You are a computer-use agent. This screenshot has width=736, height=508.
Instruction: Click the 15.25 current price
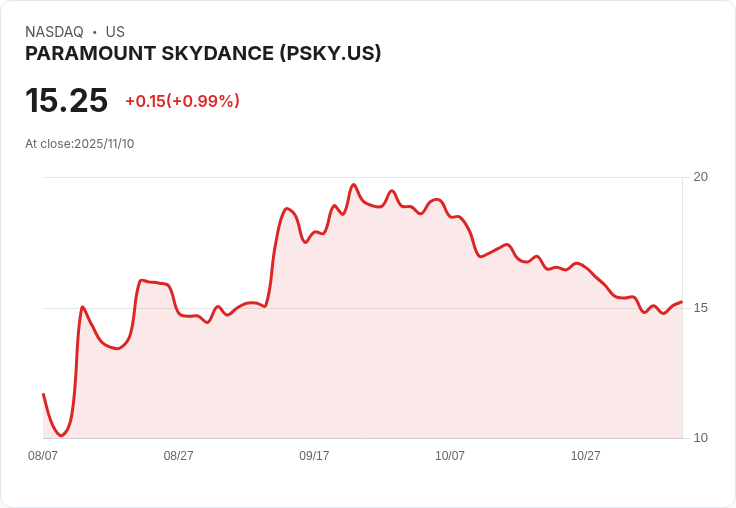click(x=66, y=101)
